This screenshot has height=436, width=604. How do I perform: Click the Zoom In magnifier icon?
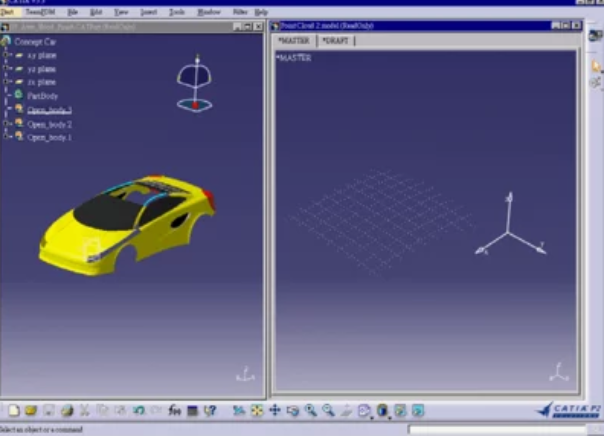(x=311, y=410)
